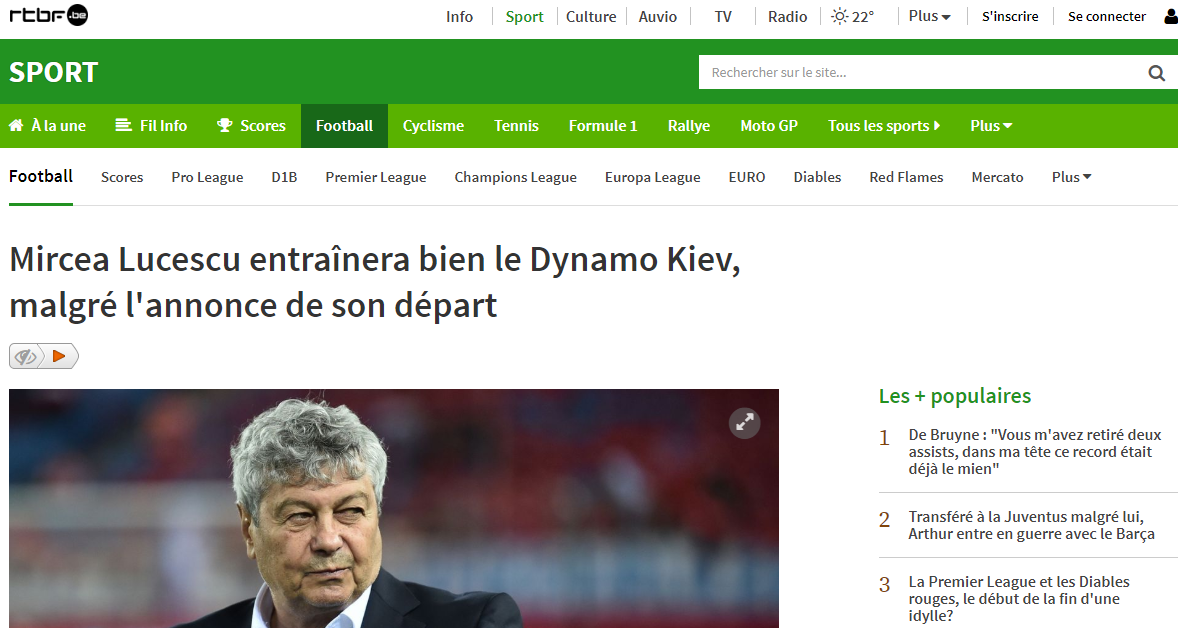
Task: Open the Sport section in the top bar
Action: click(x=524, y=17)
